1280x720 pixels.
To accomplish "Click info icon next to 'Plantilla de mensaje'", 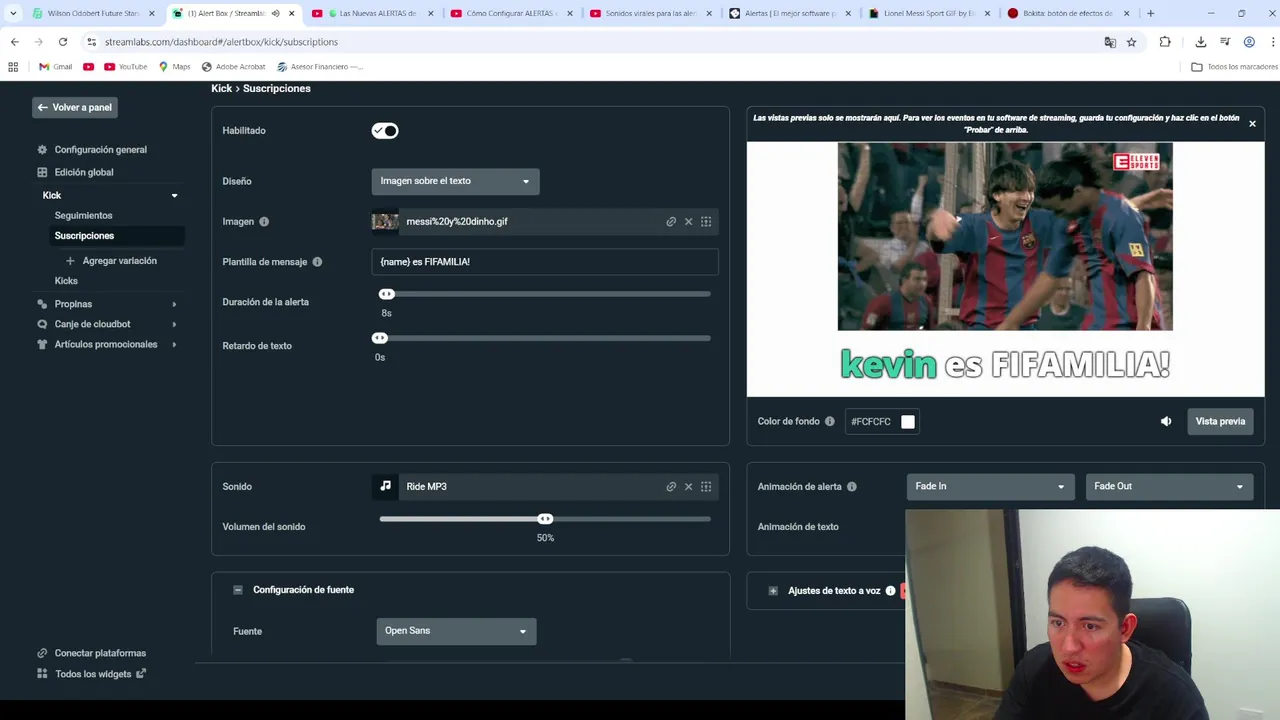I will click(317, 262).
